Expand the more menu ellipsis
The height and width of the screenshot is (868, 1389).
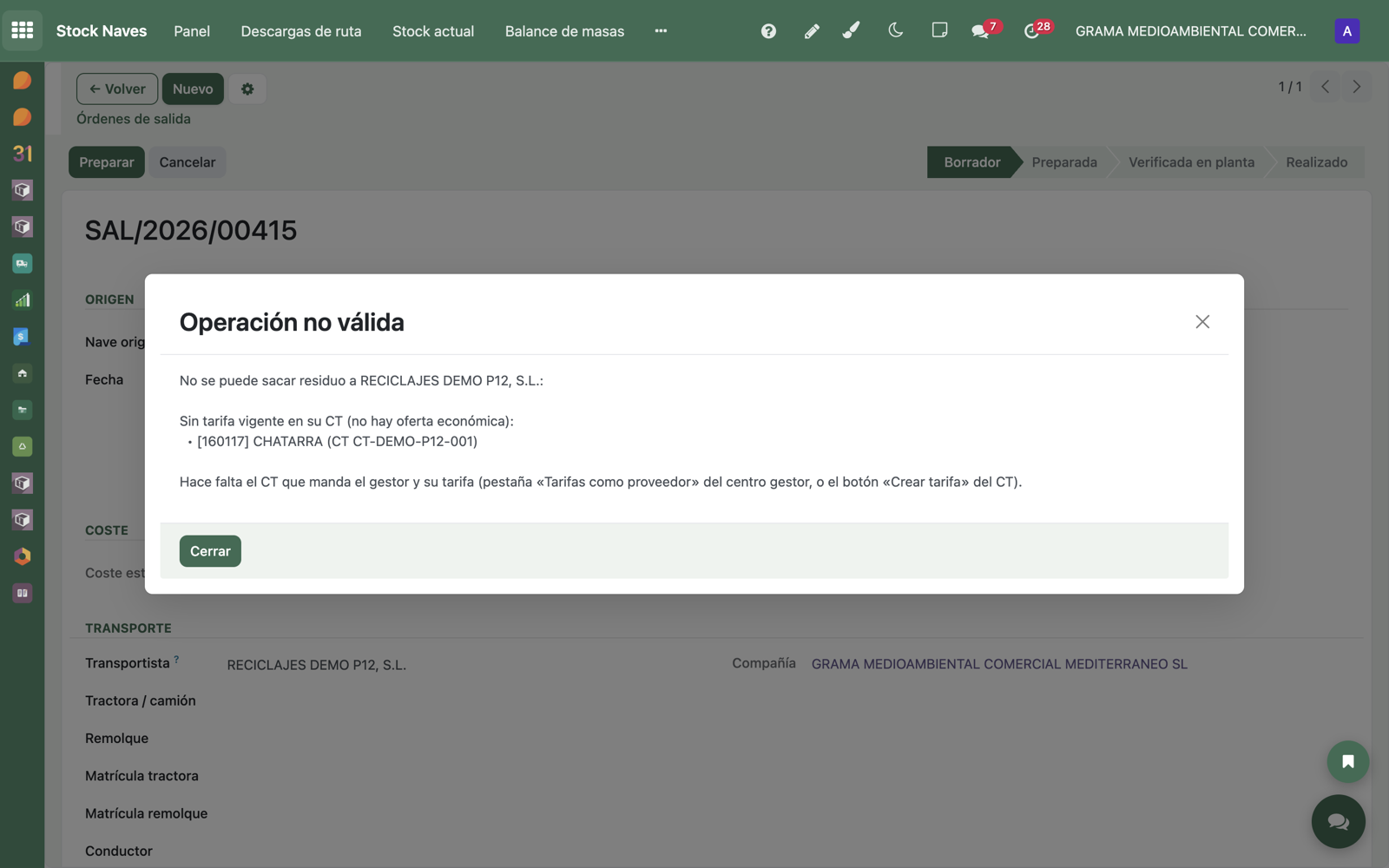(661, 31)
